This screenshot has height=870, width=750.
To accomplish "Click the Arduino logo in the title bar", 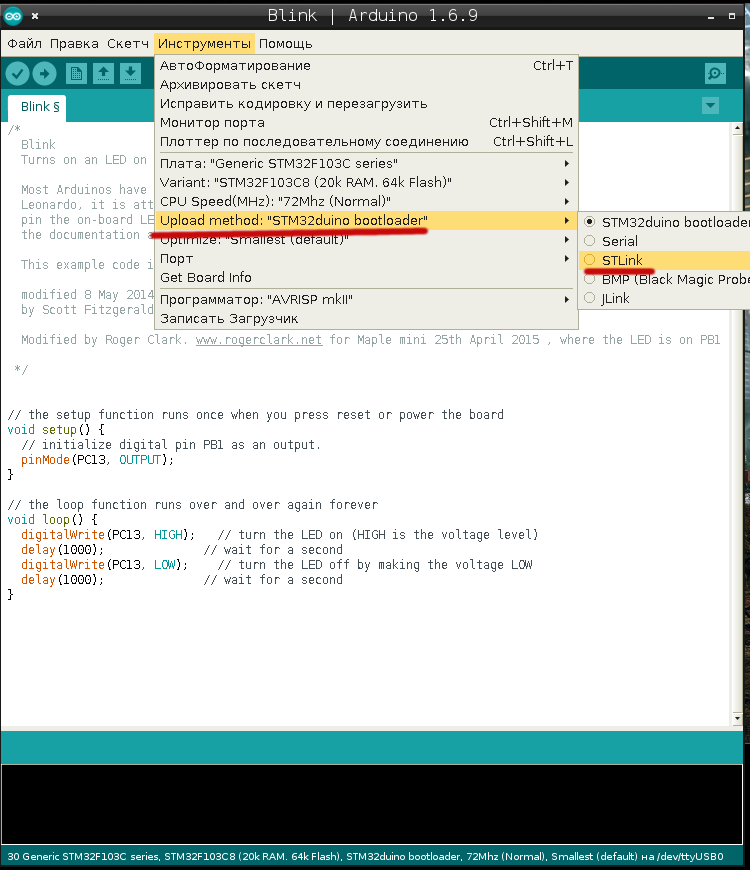I will [13, 16].
